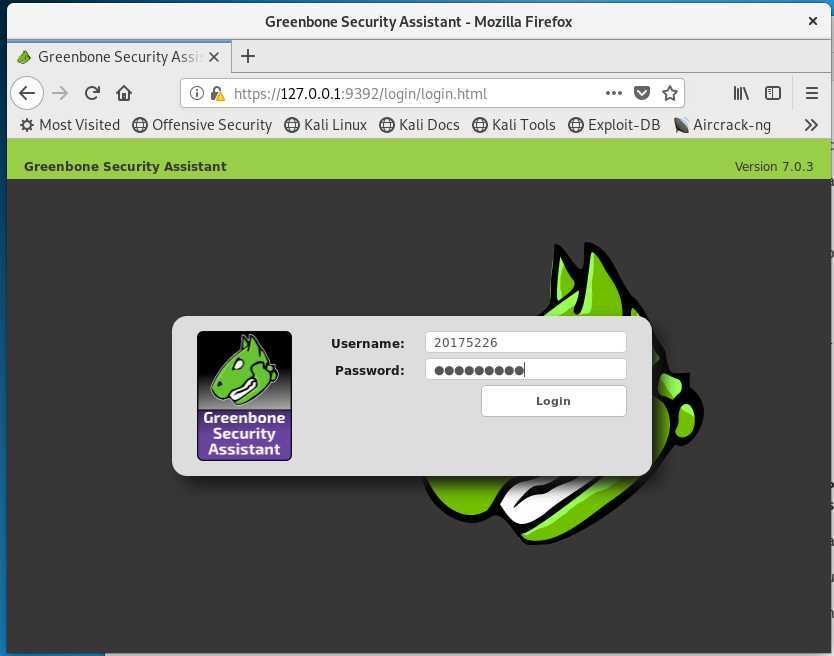Click the Version 7.0.3 text
This screenshot has height=656, width=834.
774,167
